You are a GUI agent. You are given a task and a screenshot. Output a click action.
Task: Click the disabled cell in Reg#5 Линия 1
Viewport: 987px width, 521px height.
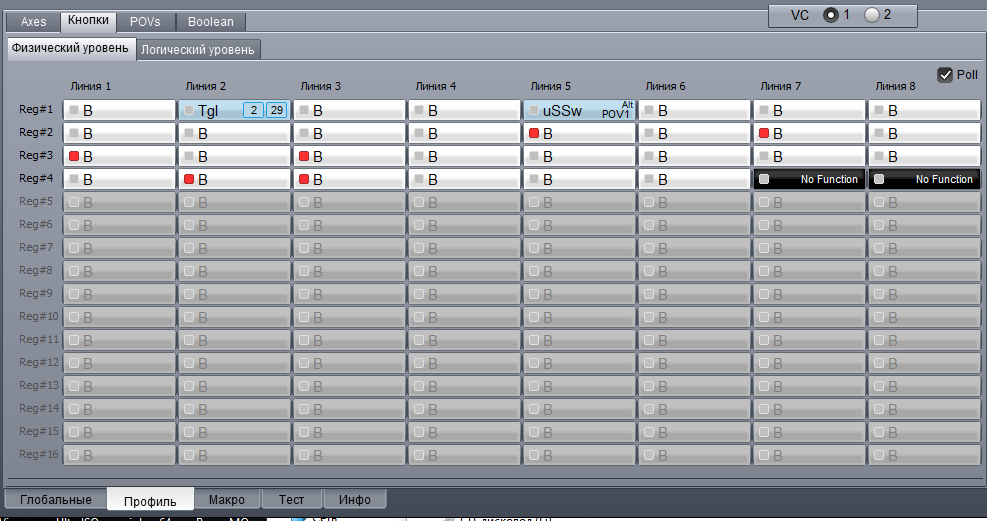click(x=119, y=202)
